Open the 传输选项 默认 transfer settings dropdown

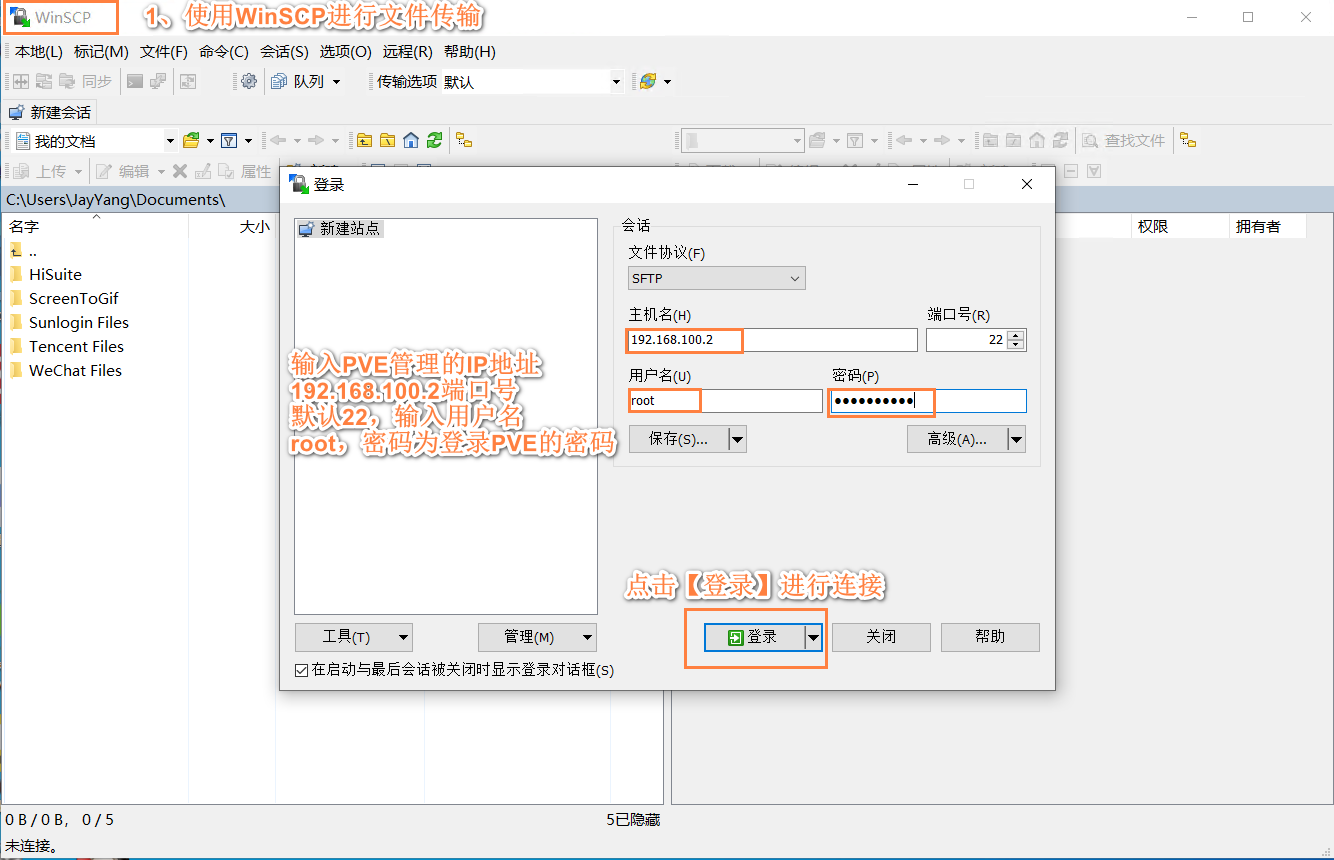tap(615, 81)
